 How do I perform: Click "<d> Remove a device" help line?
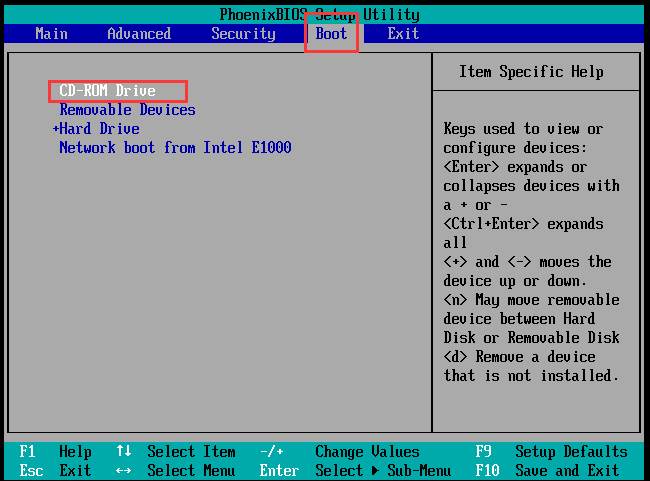pyautogui.click(x=519, y=357)
